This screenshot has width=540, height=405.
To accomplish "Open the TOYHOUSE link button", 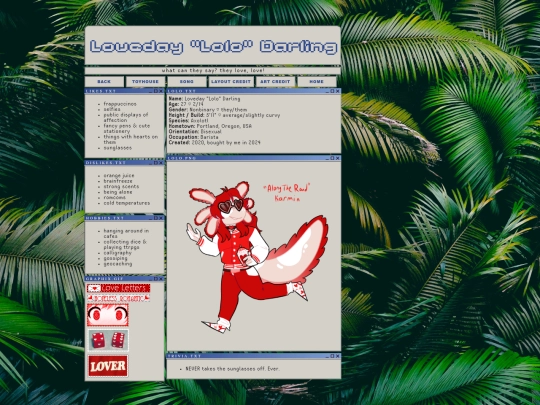I will point(145,82).
